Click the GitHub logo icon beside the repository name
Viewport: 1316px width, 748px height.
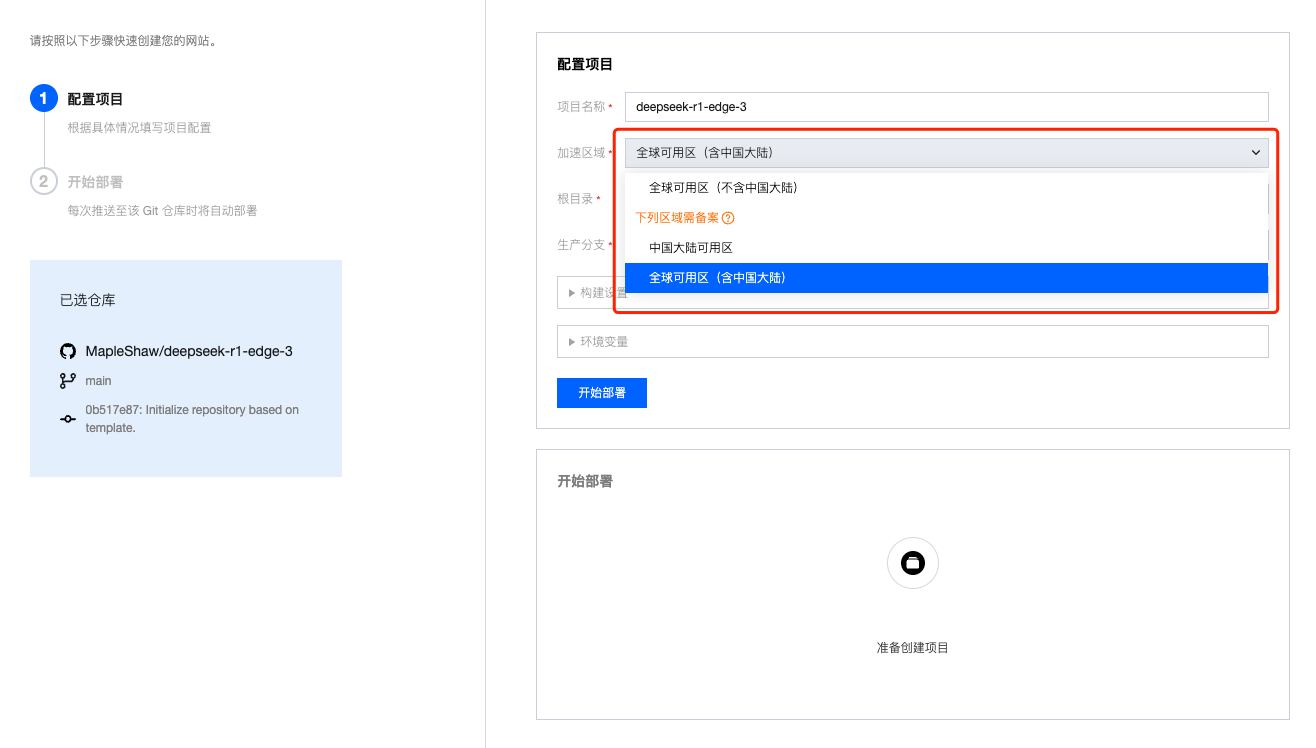[67, 350]
